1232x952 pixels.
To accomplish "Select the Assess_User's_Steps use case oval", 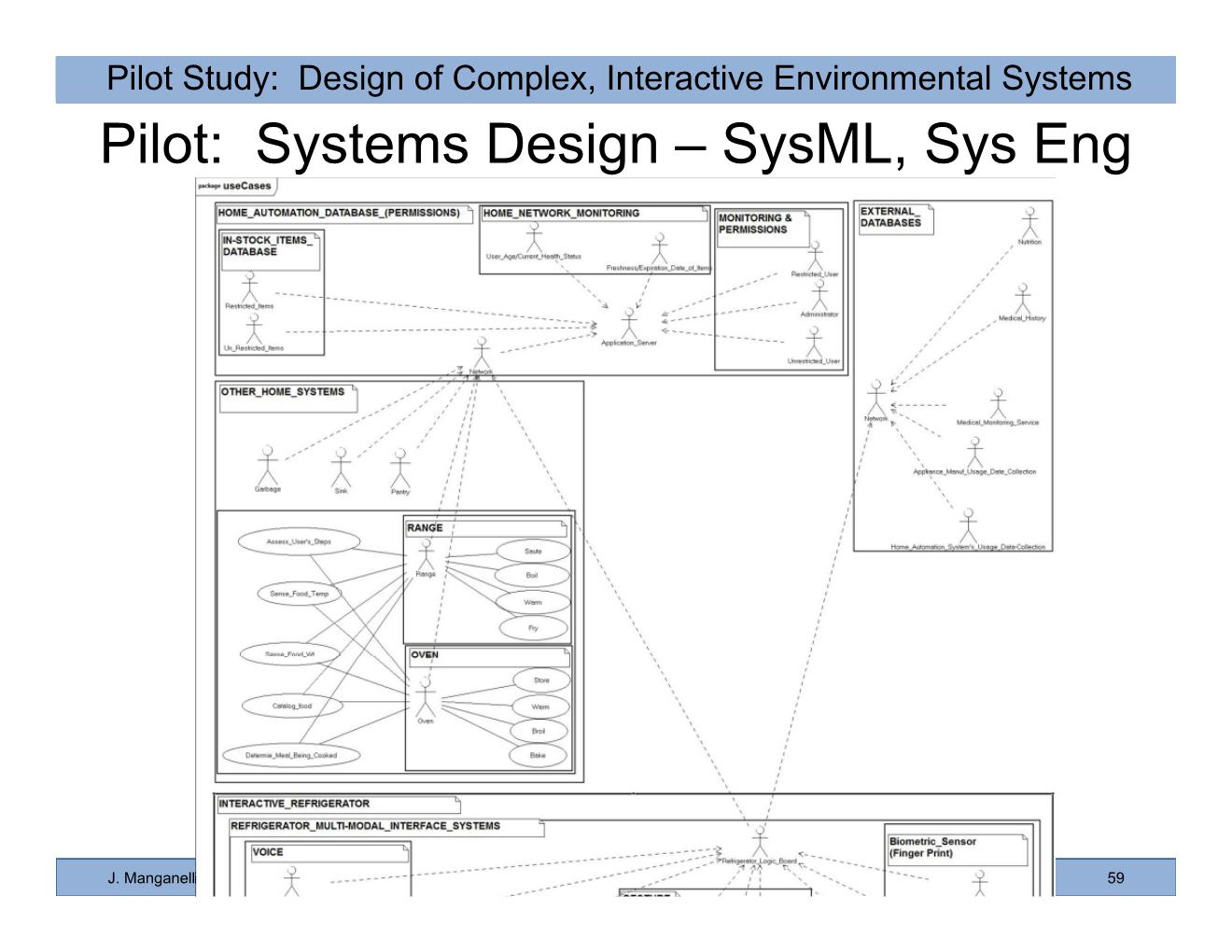I will [299, 541].
